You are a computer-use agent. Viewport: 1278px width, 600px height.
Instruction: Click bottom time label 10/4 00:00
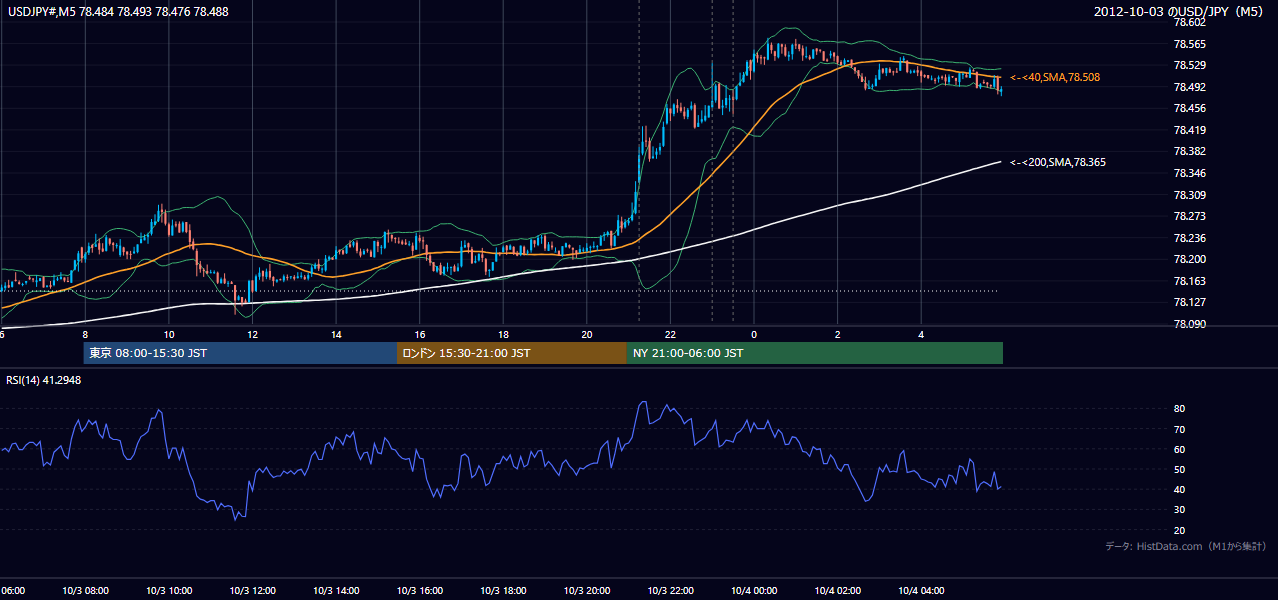click(x=753, y=590)
